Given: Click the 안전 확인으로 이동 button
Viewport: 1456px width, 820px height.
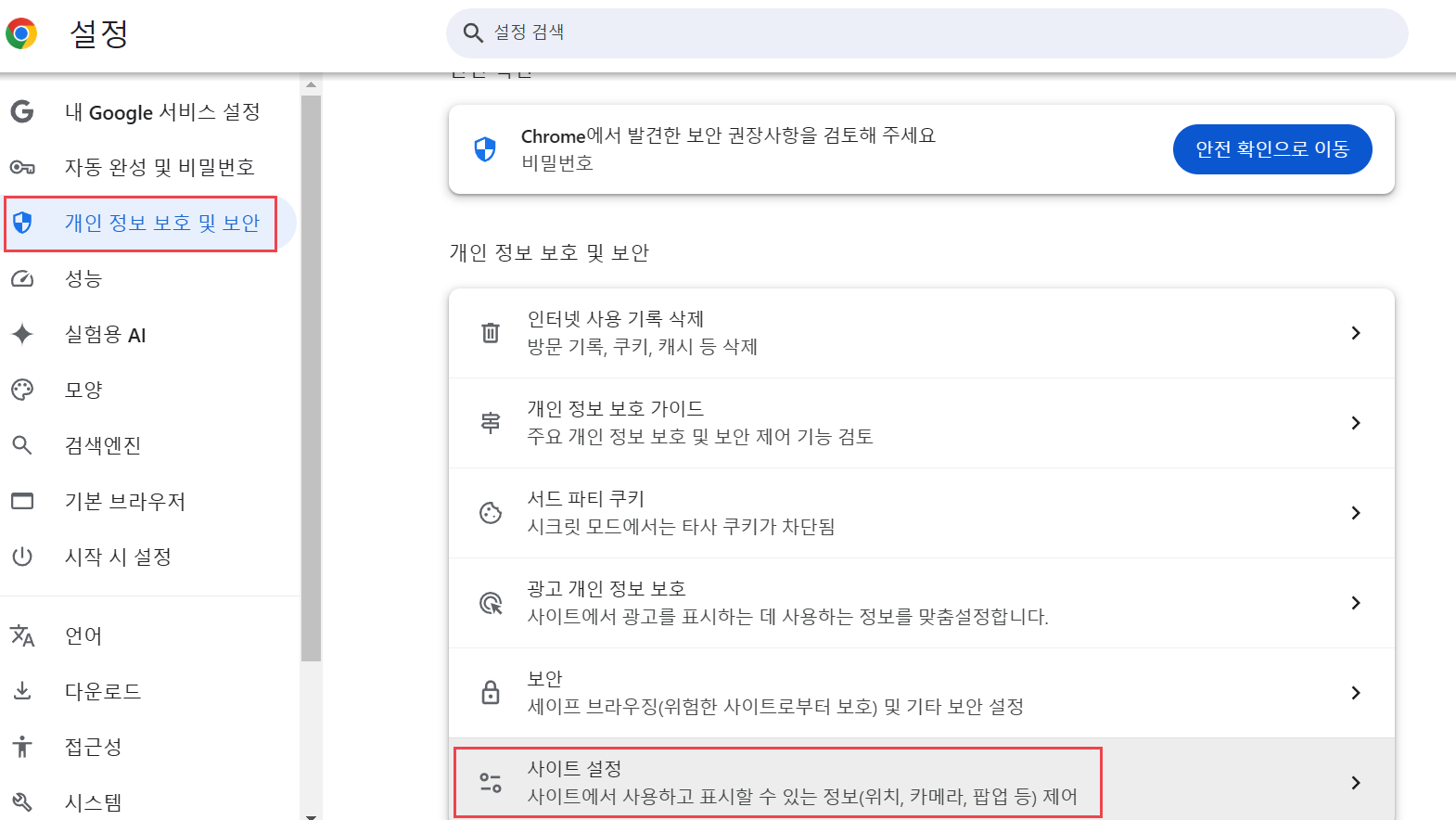Looking at the screenshot, I should pos(1272,149).
